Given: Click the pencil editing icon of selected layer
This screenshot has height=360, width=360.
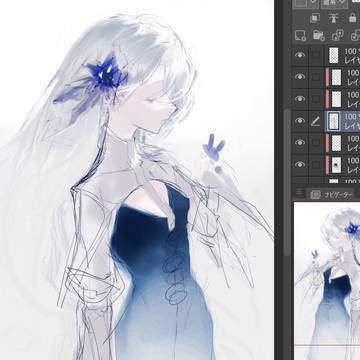Looking at the screenshot, I should pyautogui.click(x=315, y=121).
